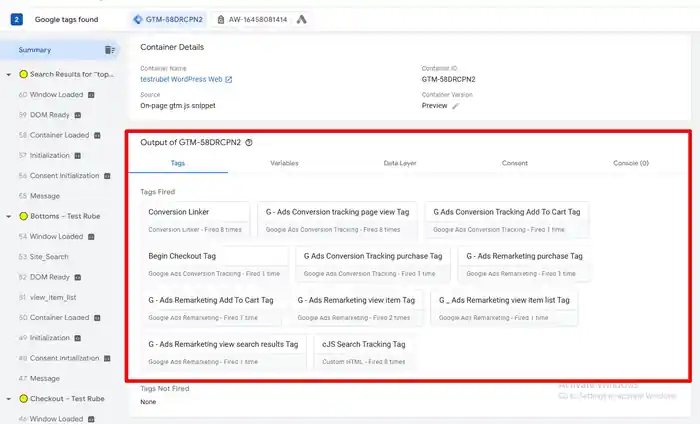The image size is (700, 424).
Task: Edit the Preview container version pencil
Action: (x=455, y=106)
